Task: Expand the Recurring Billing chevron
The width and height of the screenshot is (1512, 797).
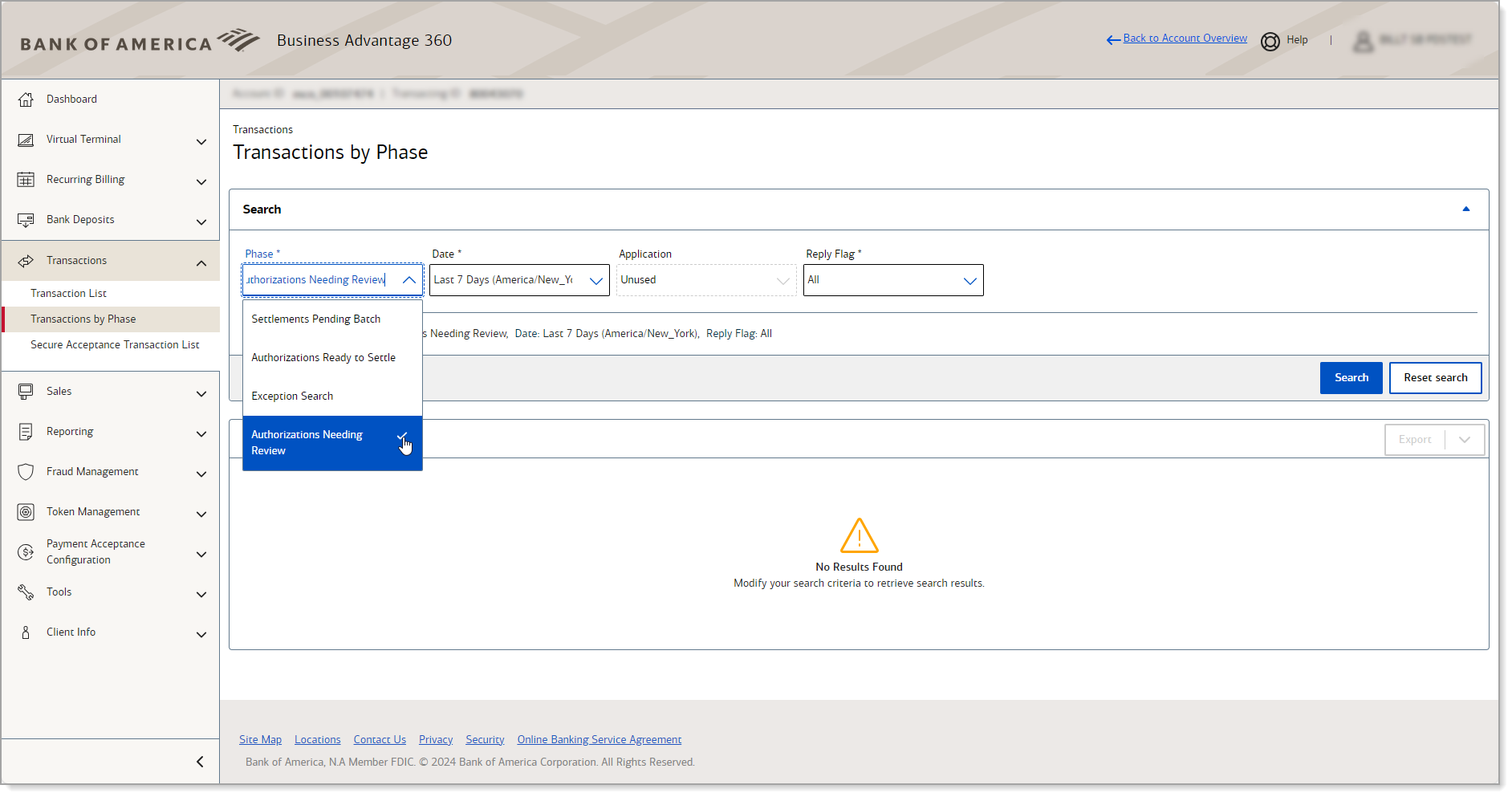Action: pos(201,181)
